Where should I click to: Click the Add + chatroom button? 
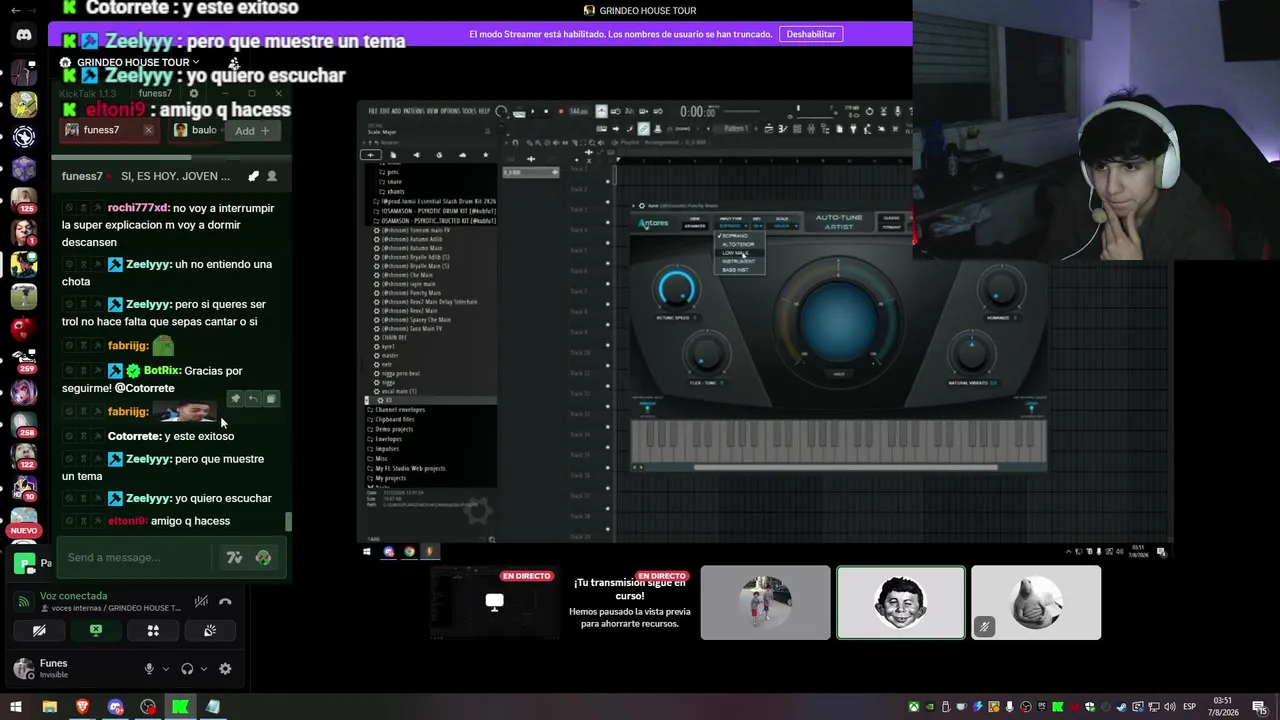pos(252,131)
